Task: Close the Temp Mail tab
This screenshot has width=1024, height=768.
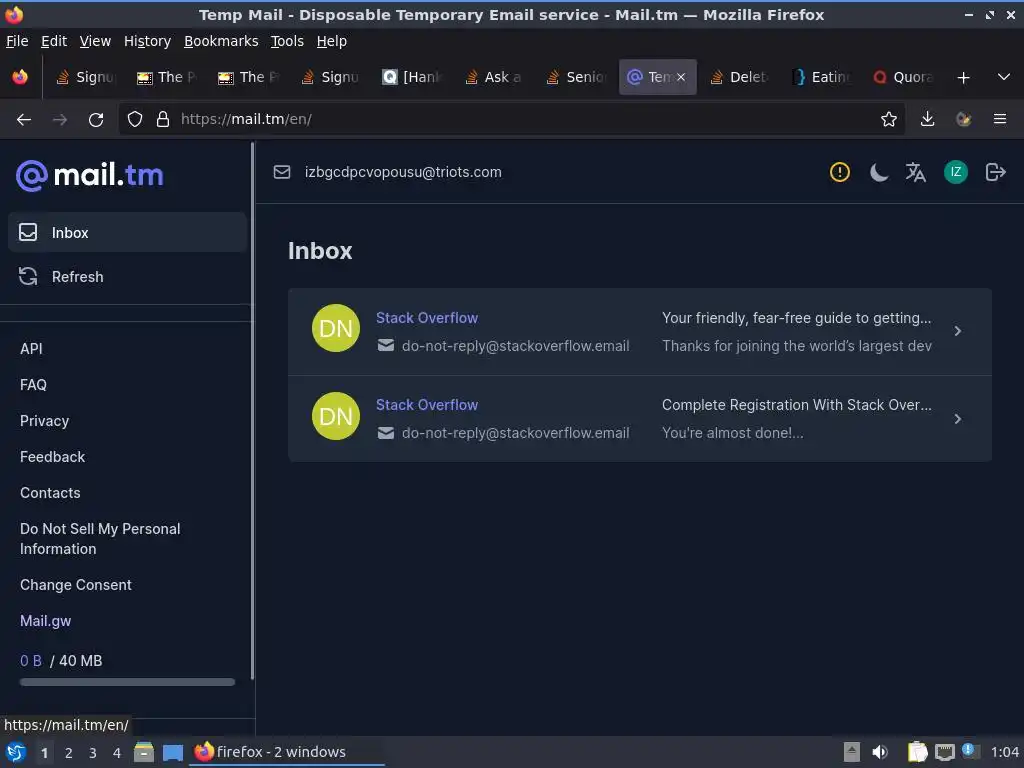Action: [x=680, y=77]
